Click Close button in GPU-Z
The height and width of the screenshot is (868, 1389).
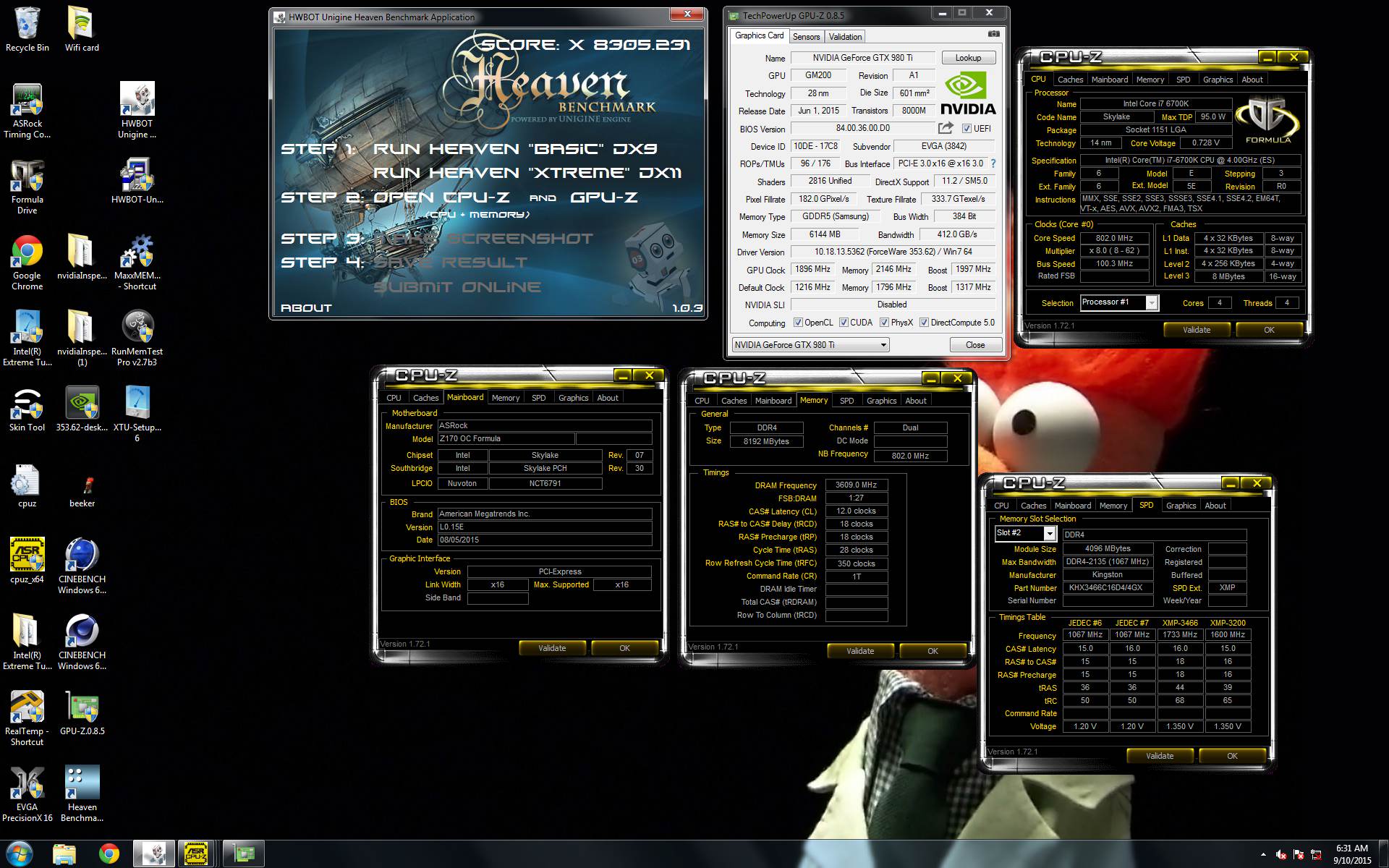[x=975, y=345]
